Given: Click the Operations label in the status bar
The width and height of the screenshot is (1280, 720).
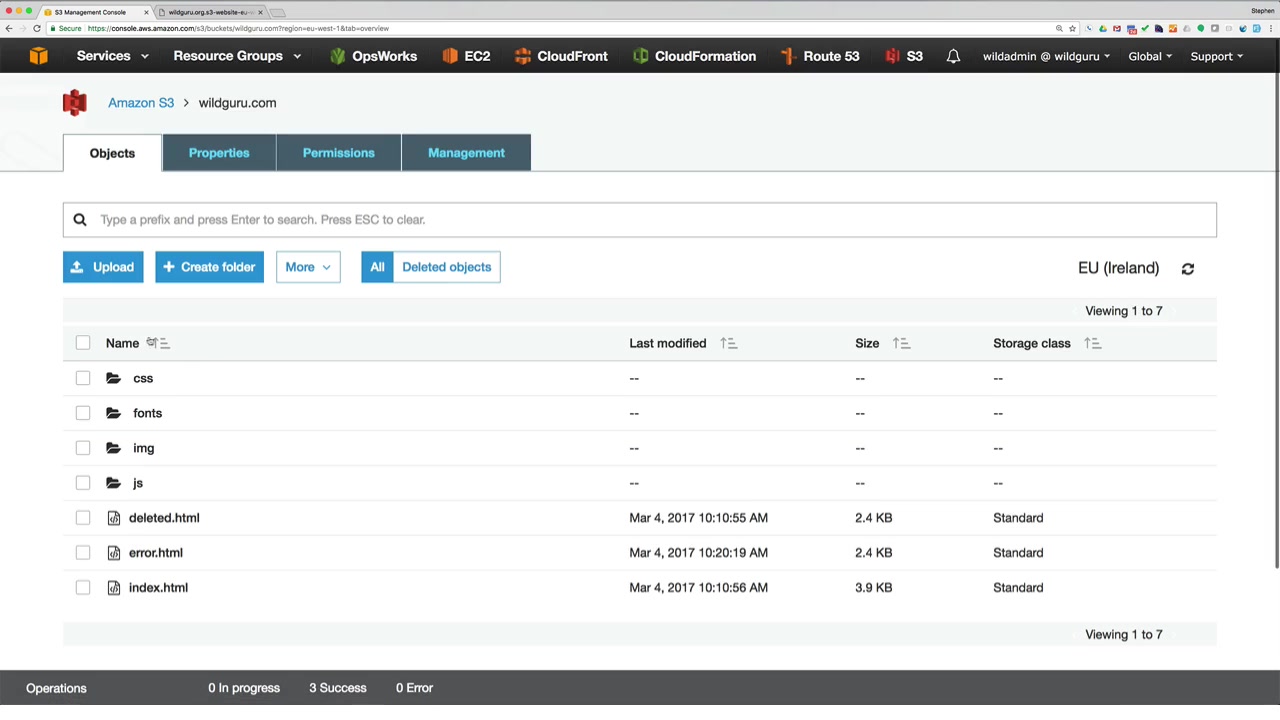Looking at the screenshot, I should (x=56, y=688).
